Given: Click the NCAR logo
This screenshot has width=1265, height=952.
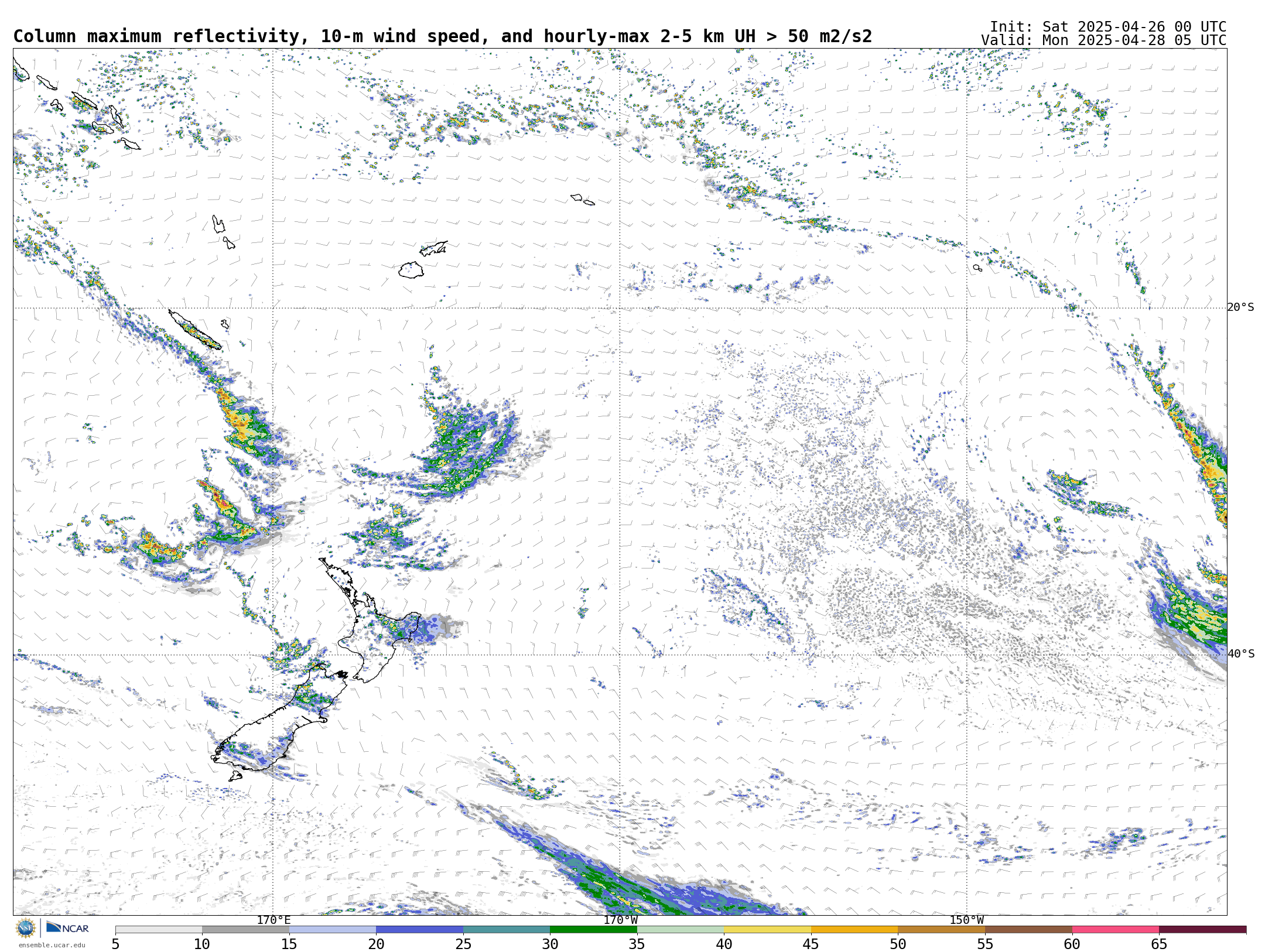Looking at the screenshot, I should pos(67,927).
